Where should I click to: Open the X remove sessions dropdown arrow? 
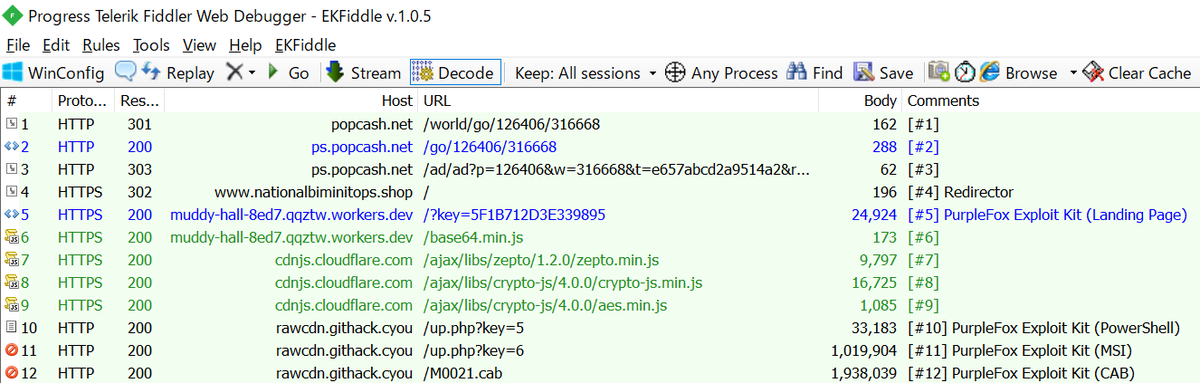point(252,73)
